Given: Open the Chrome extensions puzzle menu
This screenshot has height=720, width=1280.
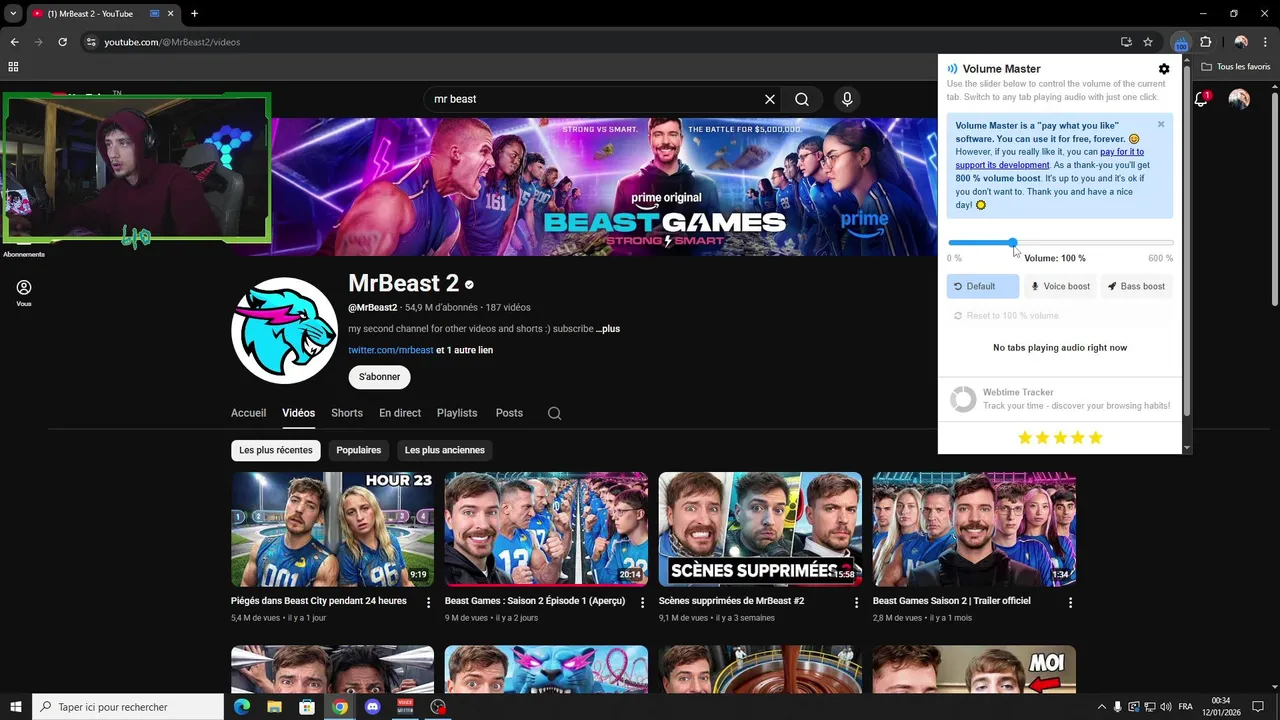Looking at the screenshot, I should (1205, 42).
